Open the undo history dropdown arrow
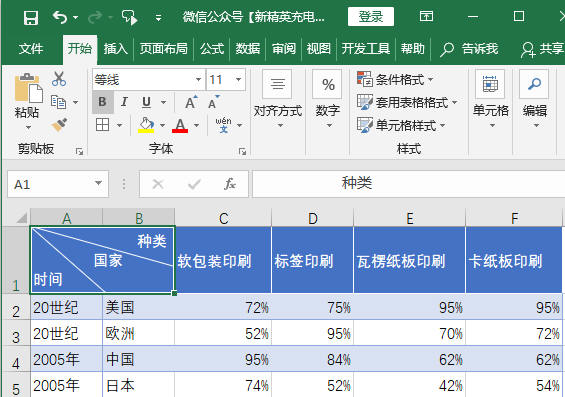 75,17
